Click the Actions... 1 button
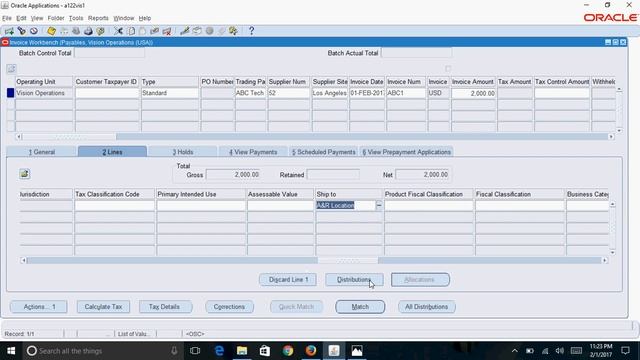 point(39,307)
